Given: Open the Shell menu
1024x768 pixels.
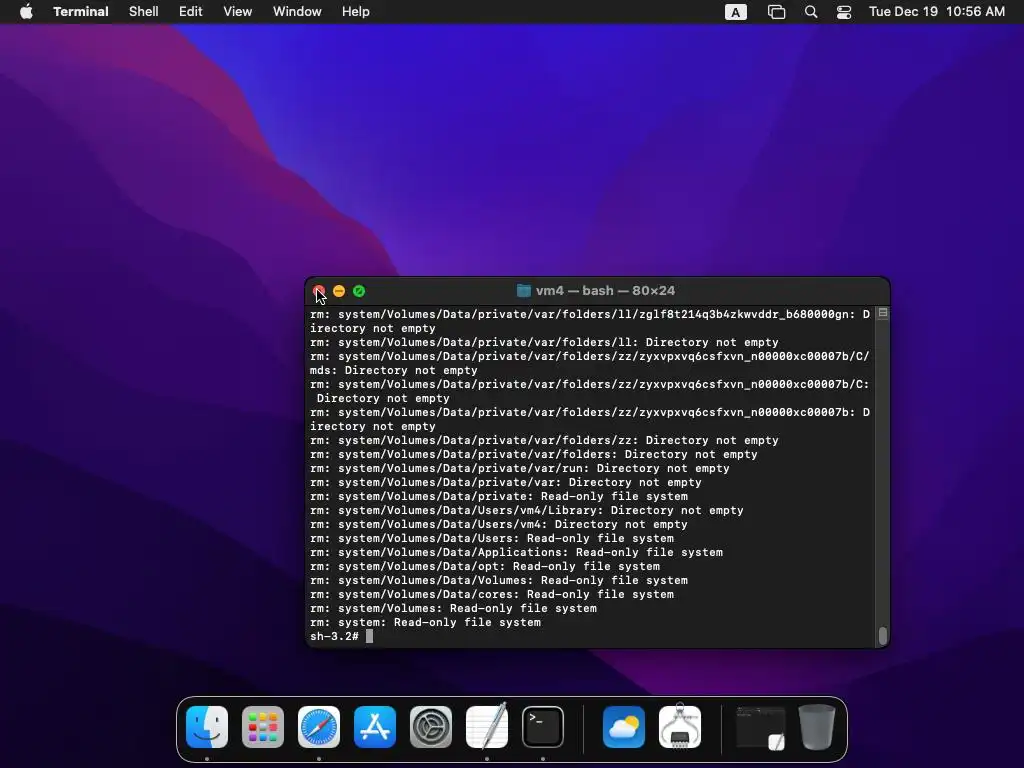Looking at the screenshot, I should coord(144,12).
